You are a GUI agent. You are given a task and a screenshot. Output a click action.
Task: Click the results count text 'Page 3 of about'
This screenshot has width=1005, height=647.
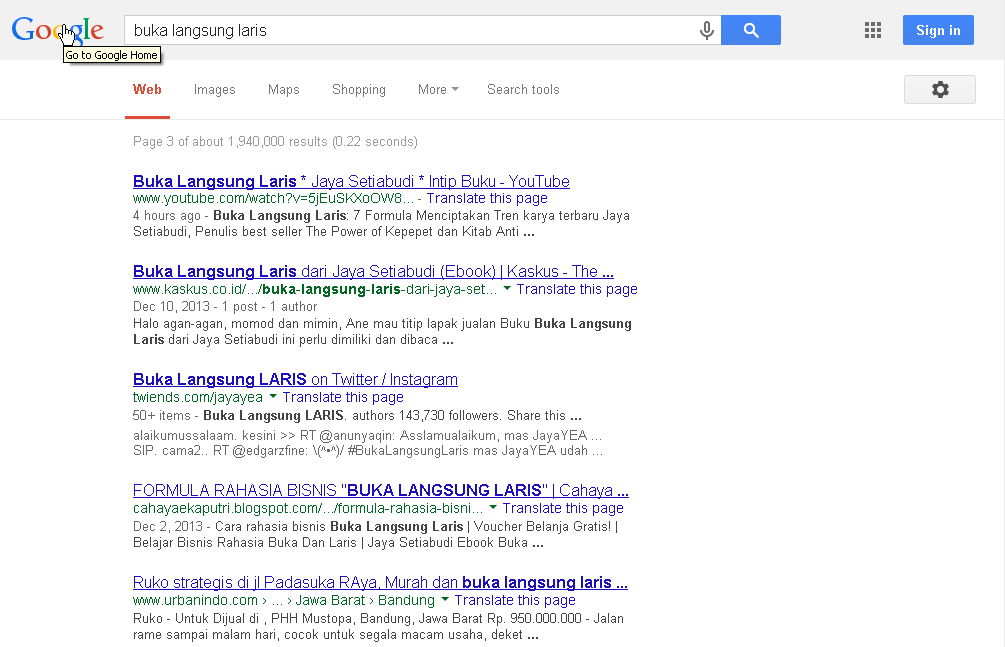coord(275,141)
